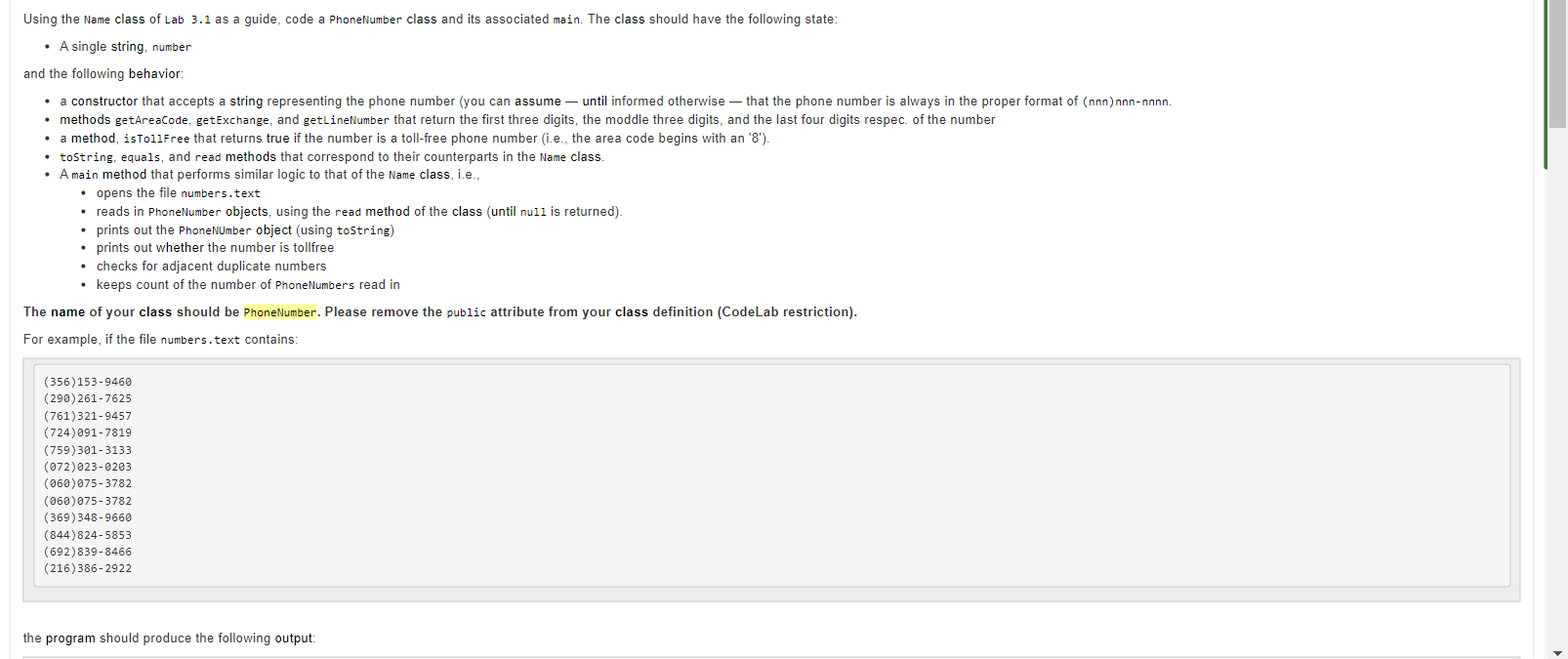Click the vertical scrollbar thumb
Screen dimensions: 1568x659
pyautogui.click(x=1557, y=64)
